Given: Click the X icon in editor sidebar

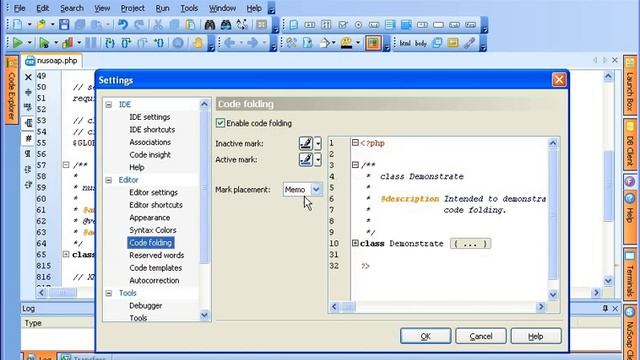Looking at the screenshot, I should [28, 77].
